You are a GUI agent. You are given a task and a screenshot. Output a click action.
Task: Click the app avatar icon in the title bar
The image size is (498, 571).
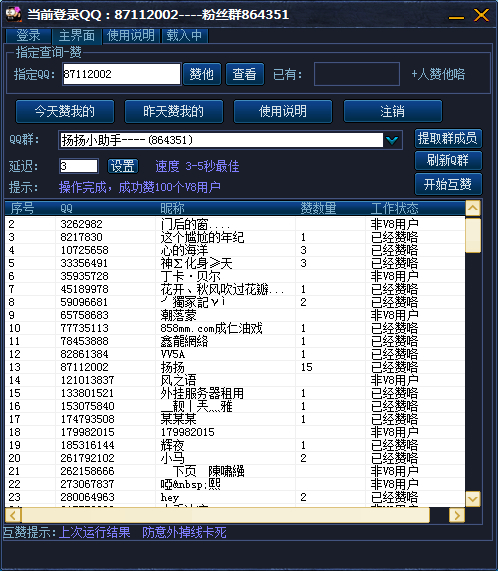[x=14, y=14]
